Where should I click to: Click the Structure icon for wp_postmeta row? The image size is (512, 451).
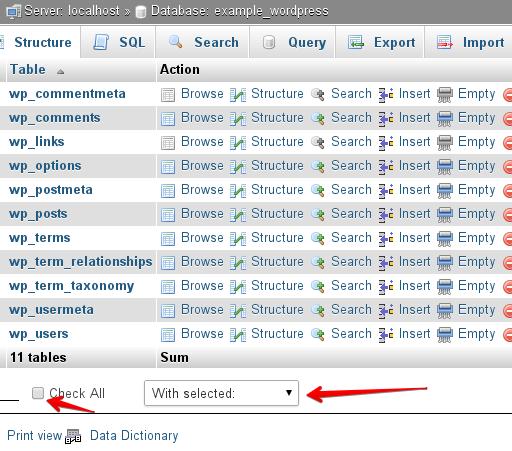[x=238, y=190]
